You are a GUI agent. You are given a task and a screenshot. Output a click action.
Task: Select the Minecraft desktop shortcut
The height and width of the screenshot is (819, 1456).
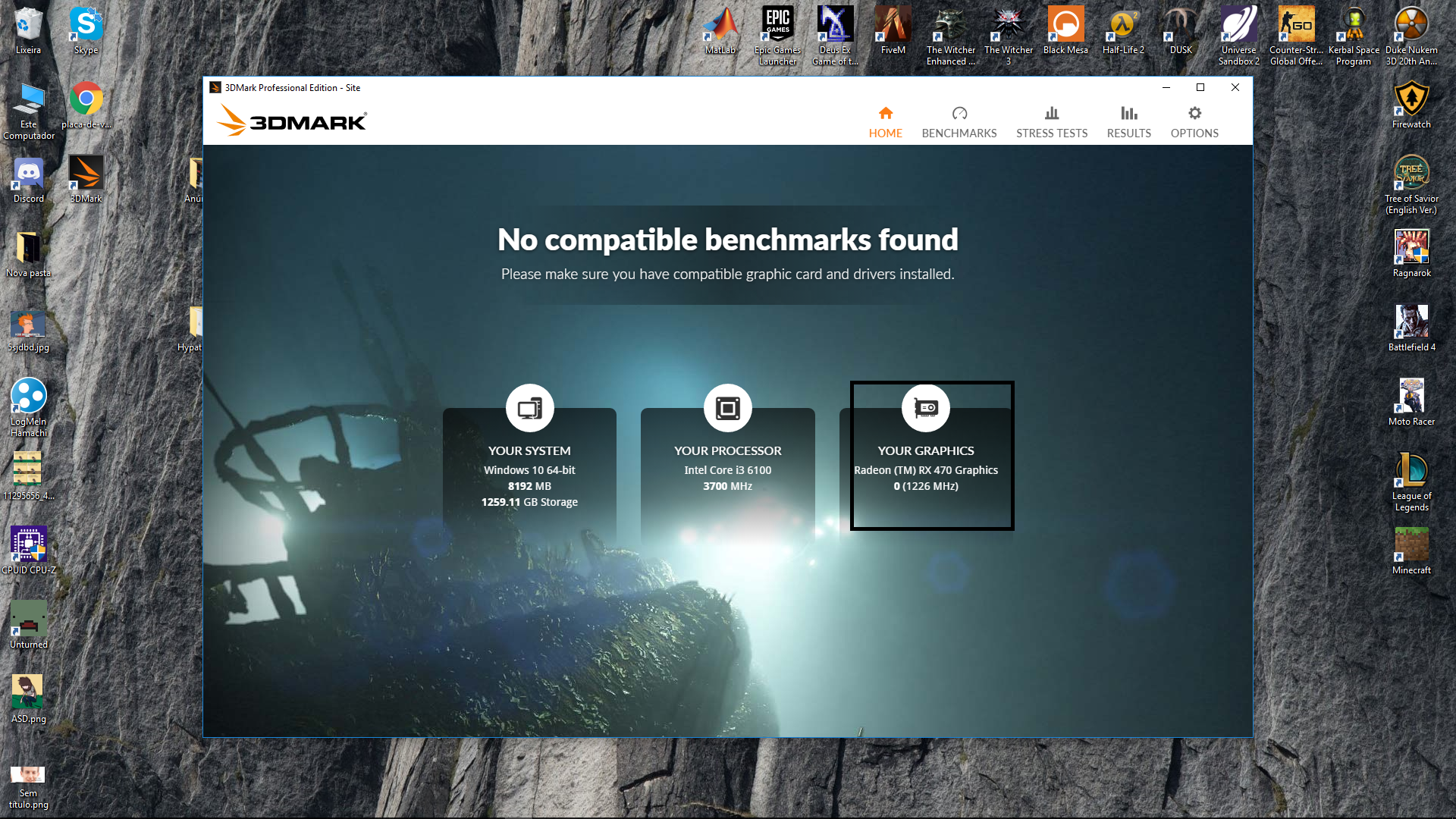(x=1411, y=551)
